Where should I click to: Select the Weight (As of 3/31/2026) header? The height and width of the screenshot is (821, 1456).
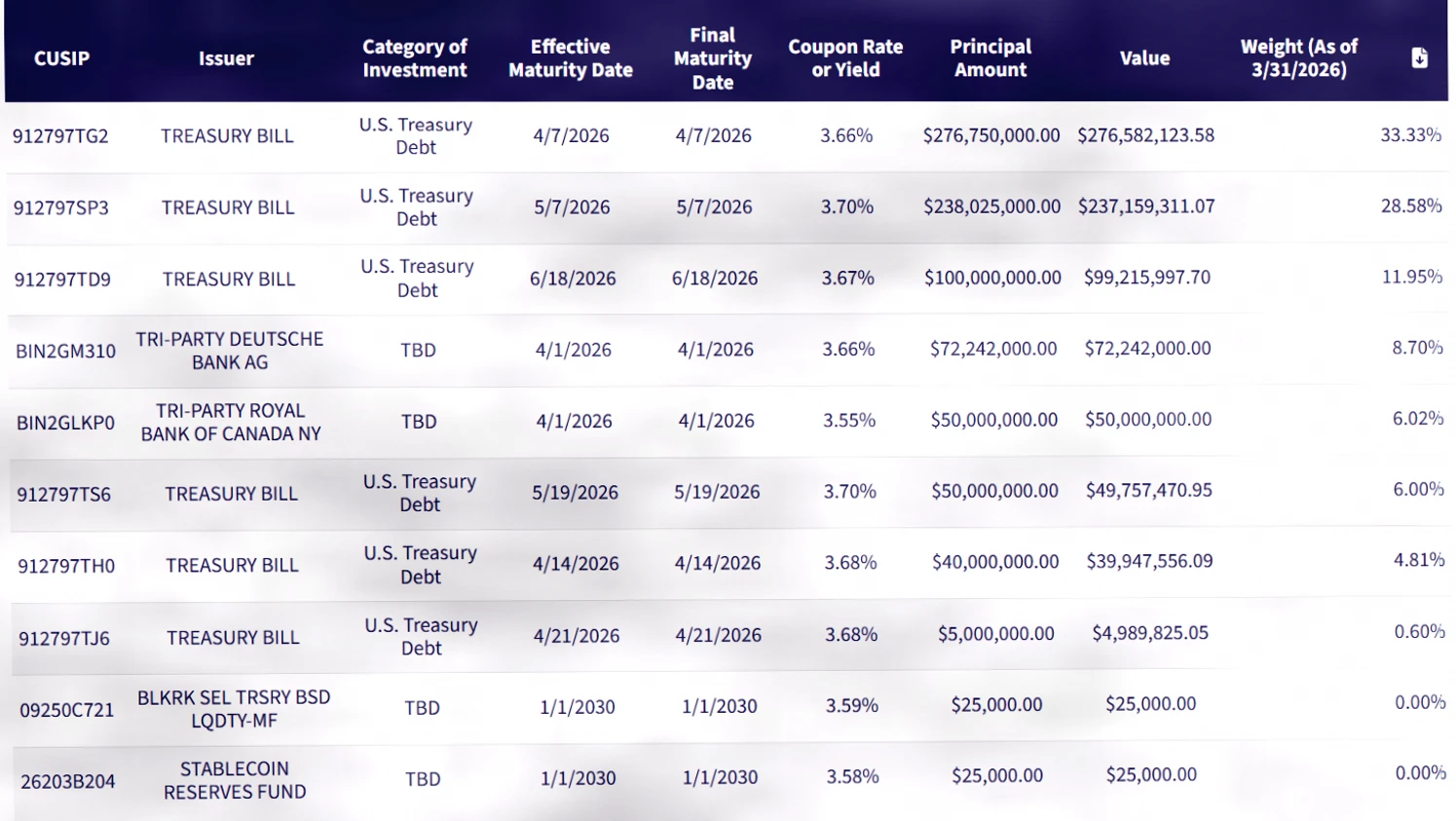coord(1299,58)
